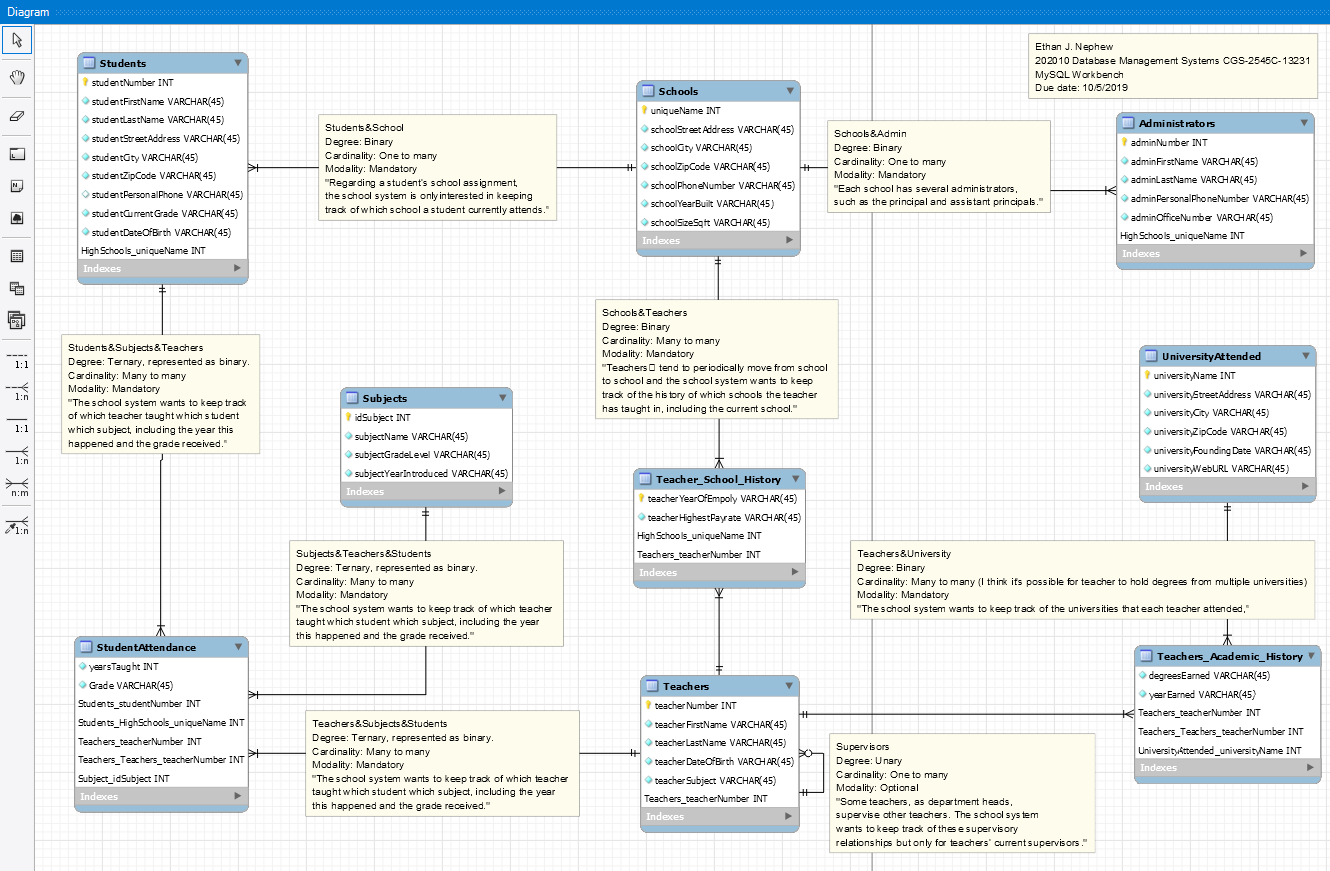This screenshot has height=871, width=1330.
Task: Expand Indexes in the Teachers table
Action: (789, 817)
